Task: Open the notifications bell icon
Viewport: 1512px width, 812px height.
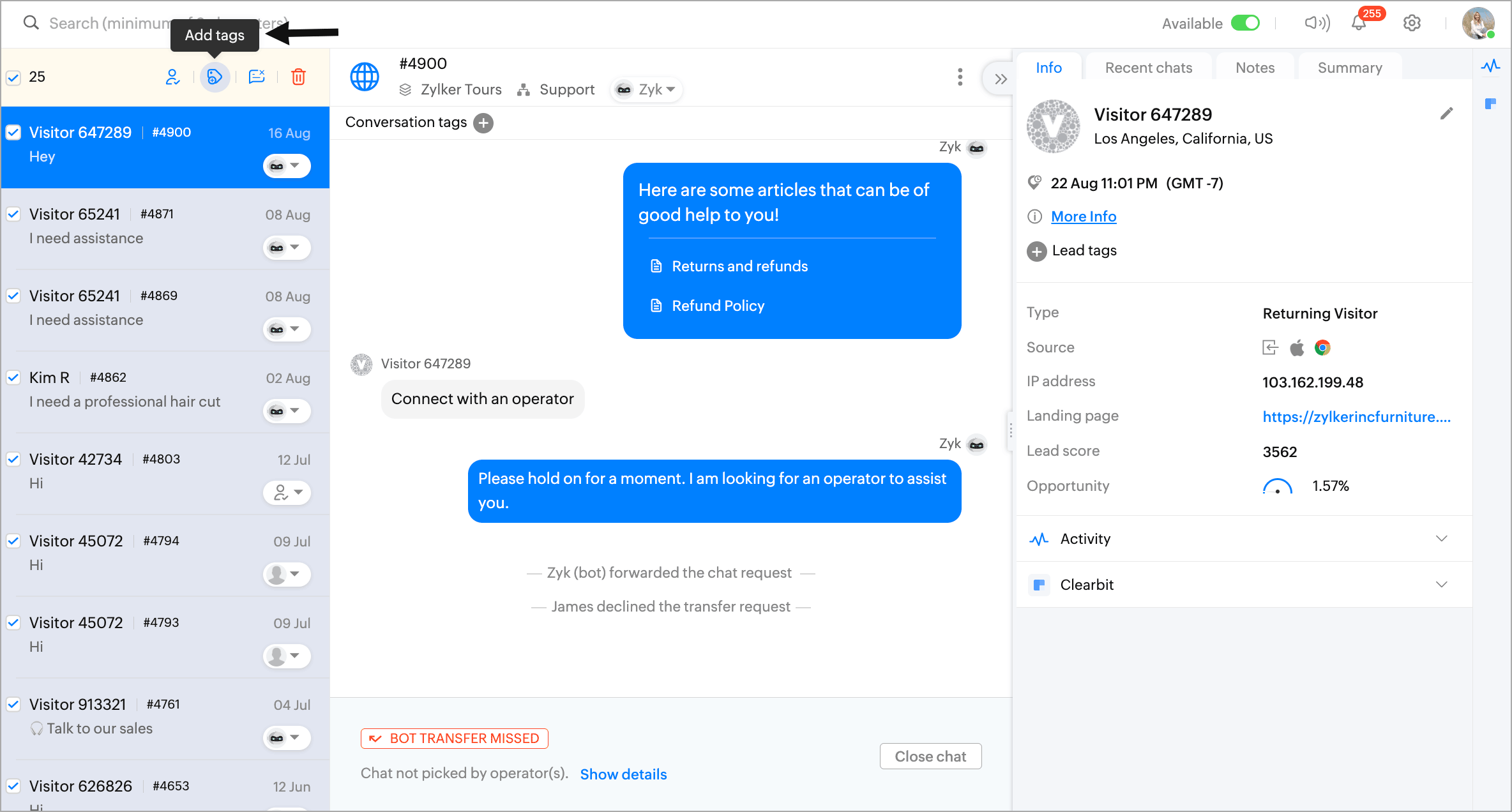Action: 1359,24
